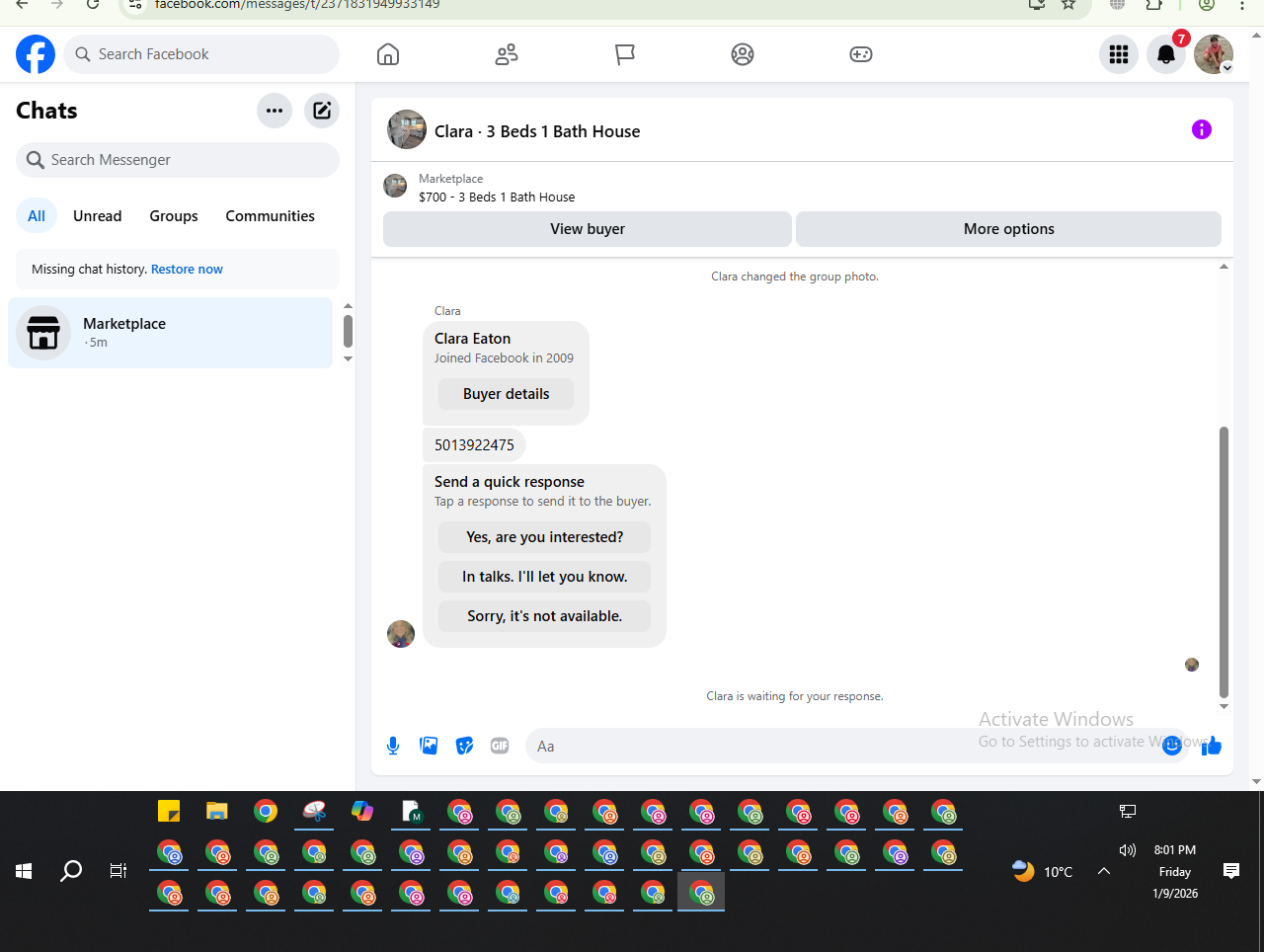Click the View buyer button
This screenshot has width=1264, height=952.
[588, 229]
